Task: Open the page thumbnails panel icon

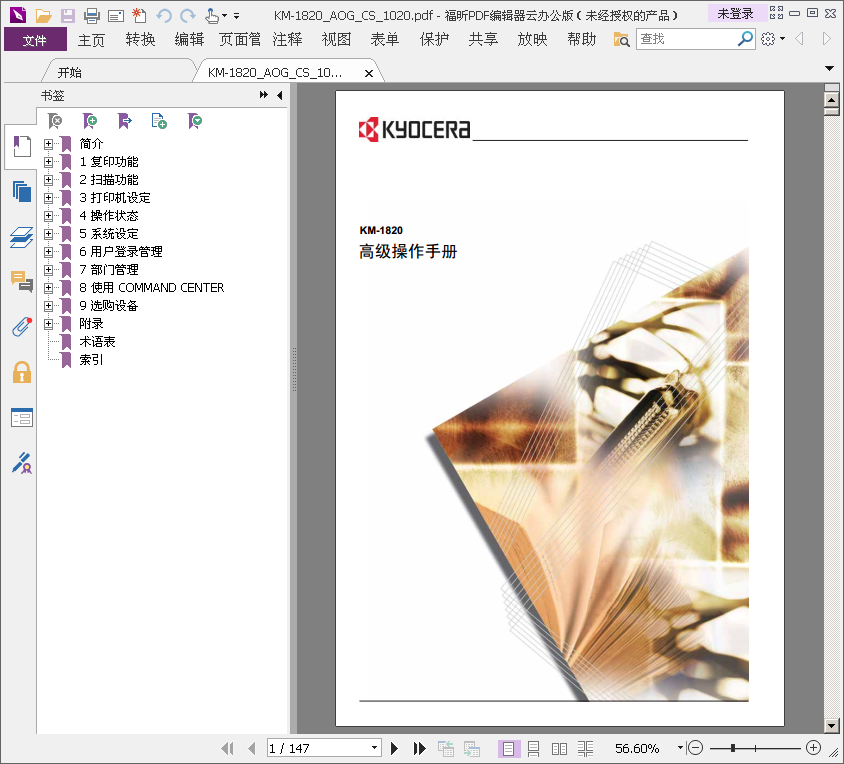Action: point(22,192)
